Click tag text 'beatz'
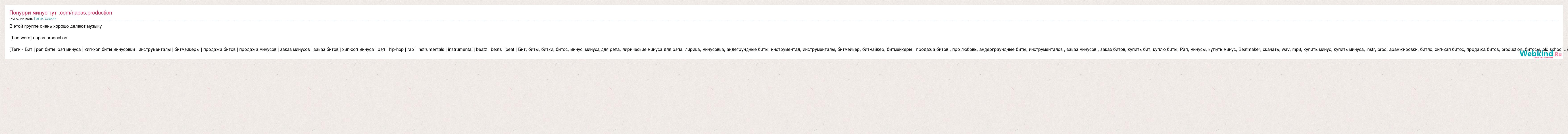 click(482, 49)
